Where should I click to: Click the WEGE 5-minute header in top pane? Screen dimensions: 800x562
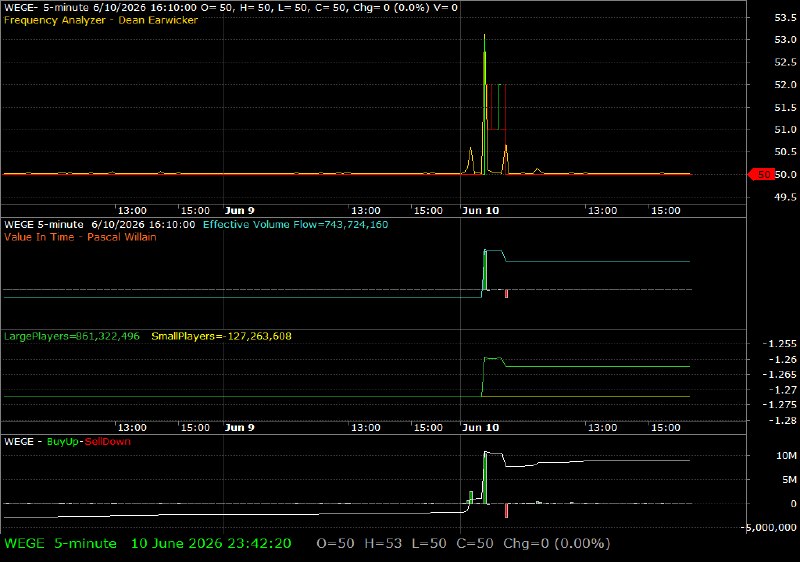pos(231,8)
